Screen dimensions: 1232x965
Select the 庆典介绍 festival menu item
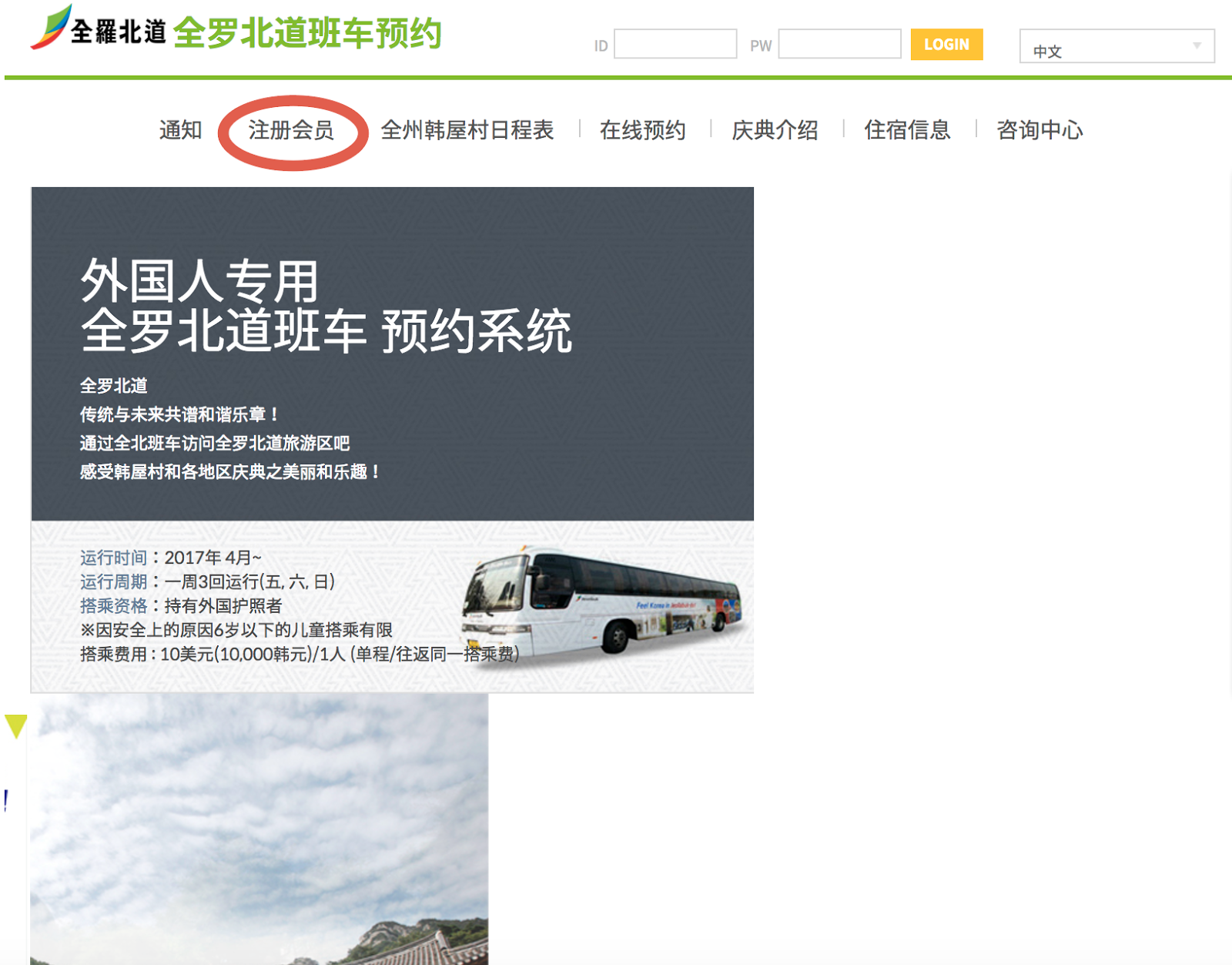click(775, 130)
